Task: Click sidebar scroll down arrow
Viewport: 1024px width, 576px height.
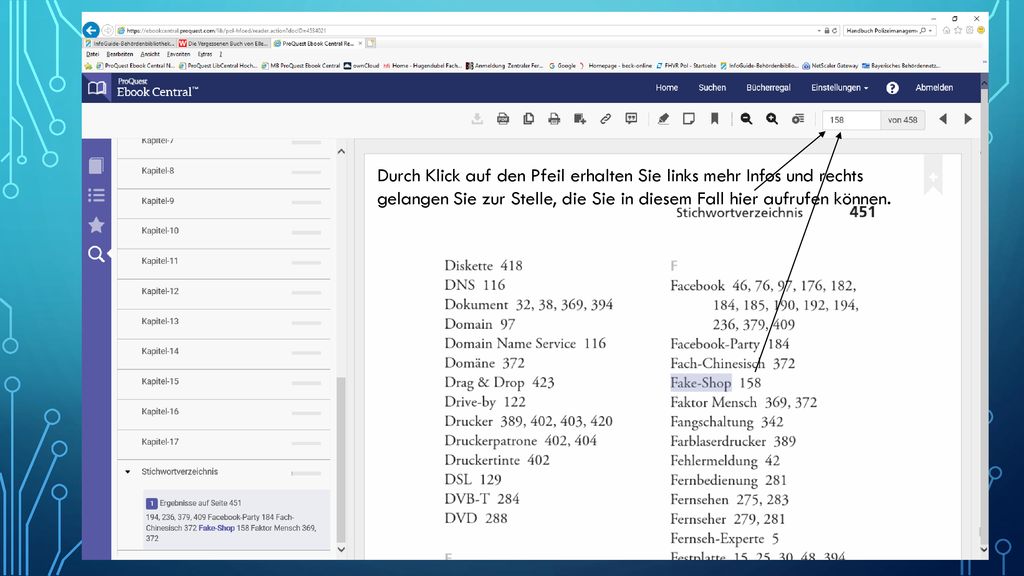Action: [x=341, y=549]
